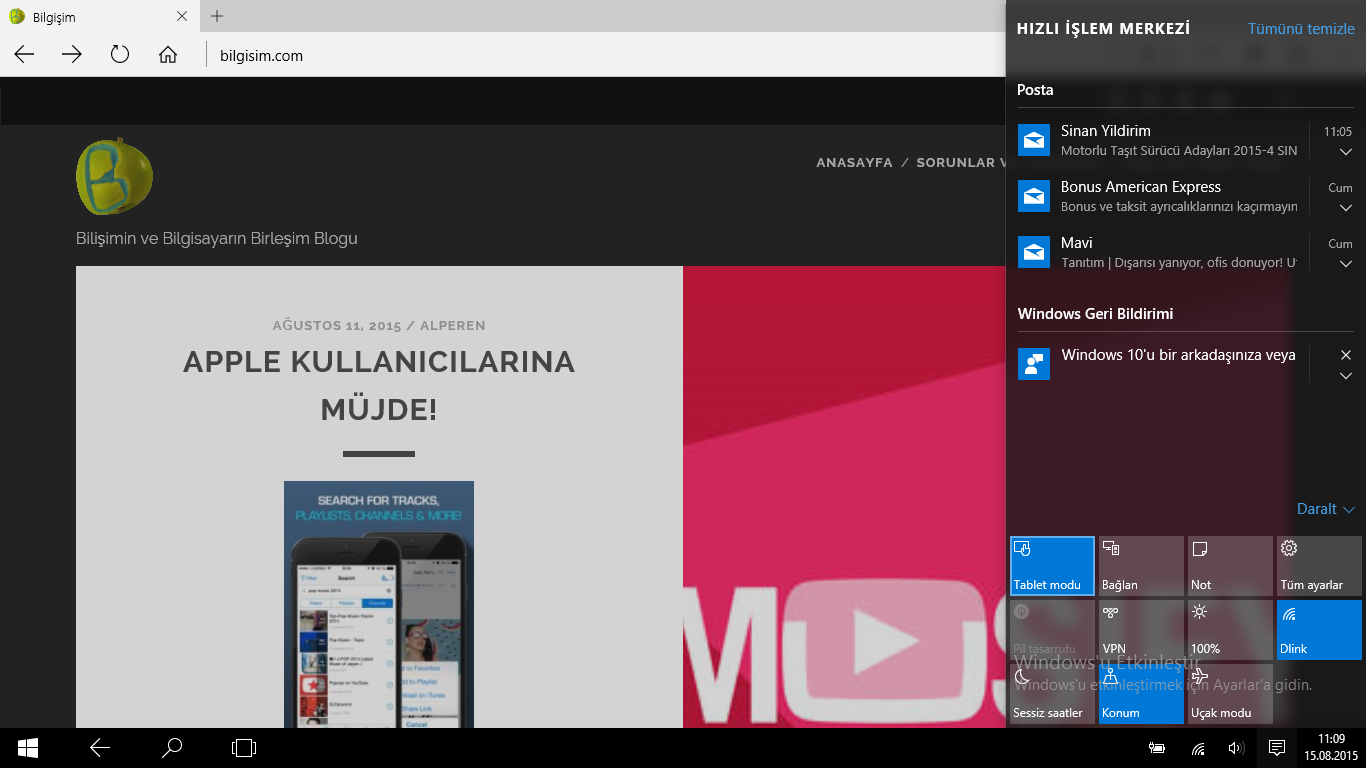Image resolution: width=1366 pixels, height=768 pixels.
Task: Go forward in the browser
Action: 72,55
